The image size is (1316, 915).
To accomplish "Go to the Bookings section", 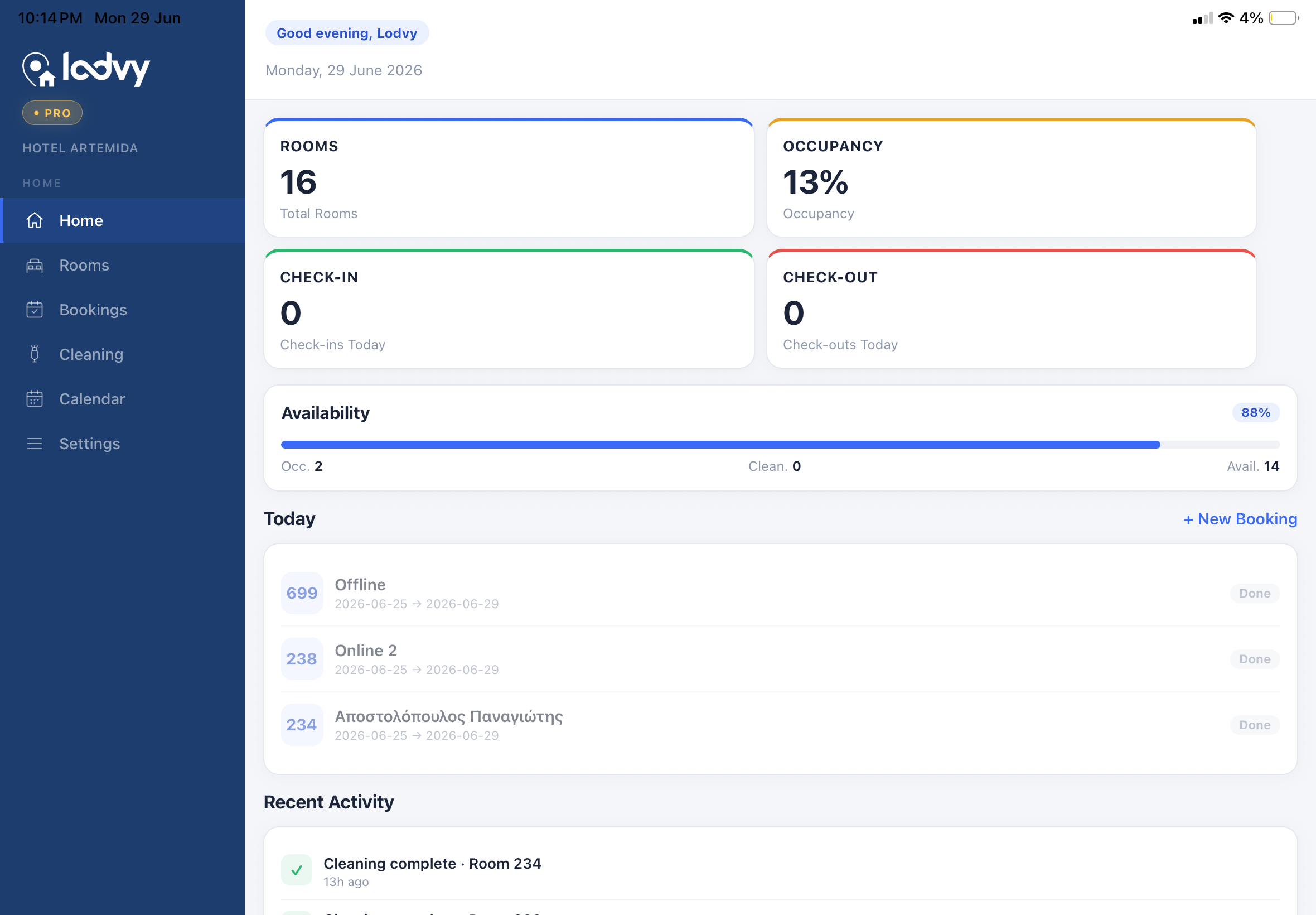I will click(123, 310).
